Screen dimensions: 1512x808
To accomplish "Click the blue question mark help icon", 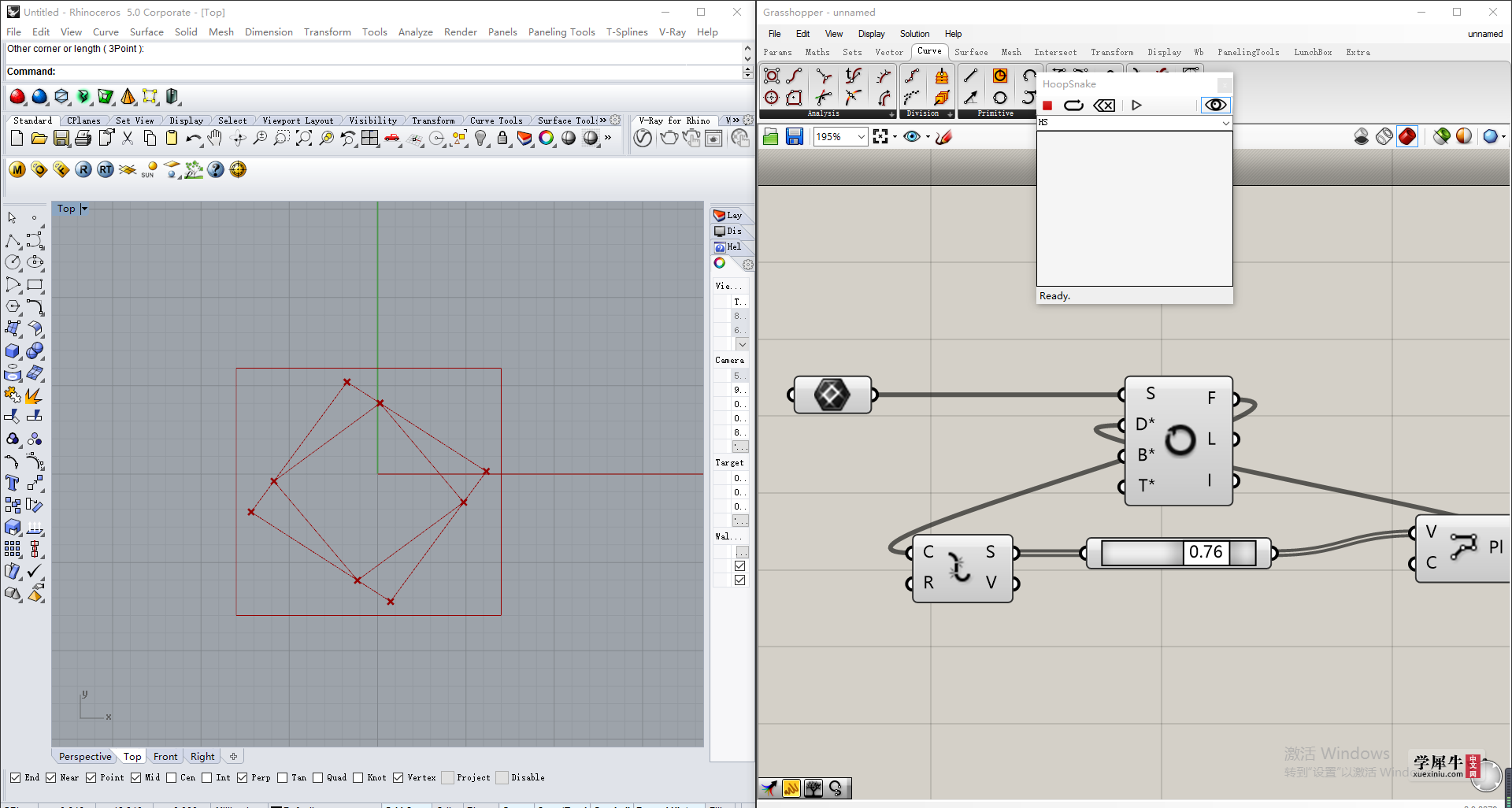I will click(216, 169).
